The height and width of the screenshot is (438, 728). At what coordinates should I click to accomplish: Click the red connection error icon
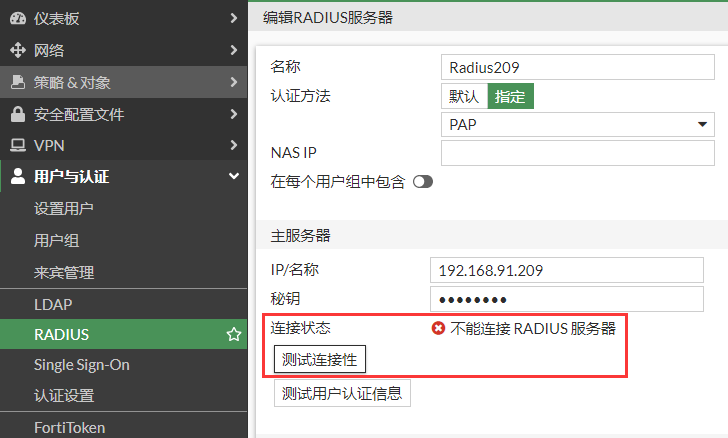(438, 328)
